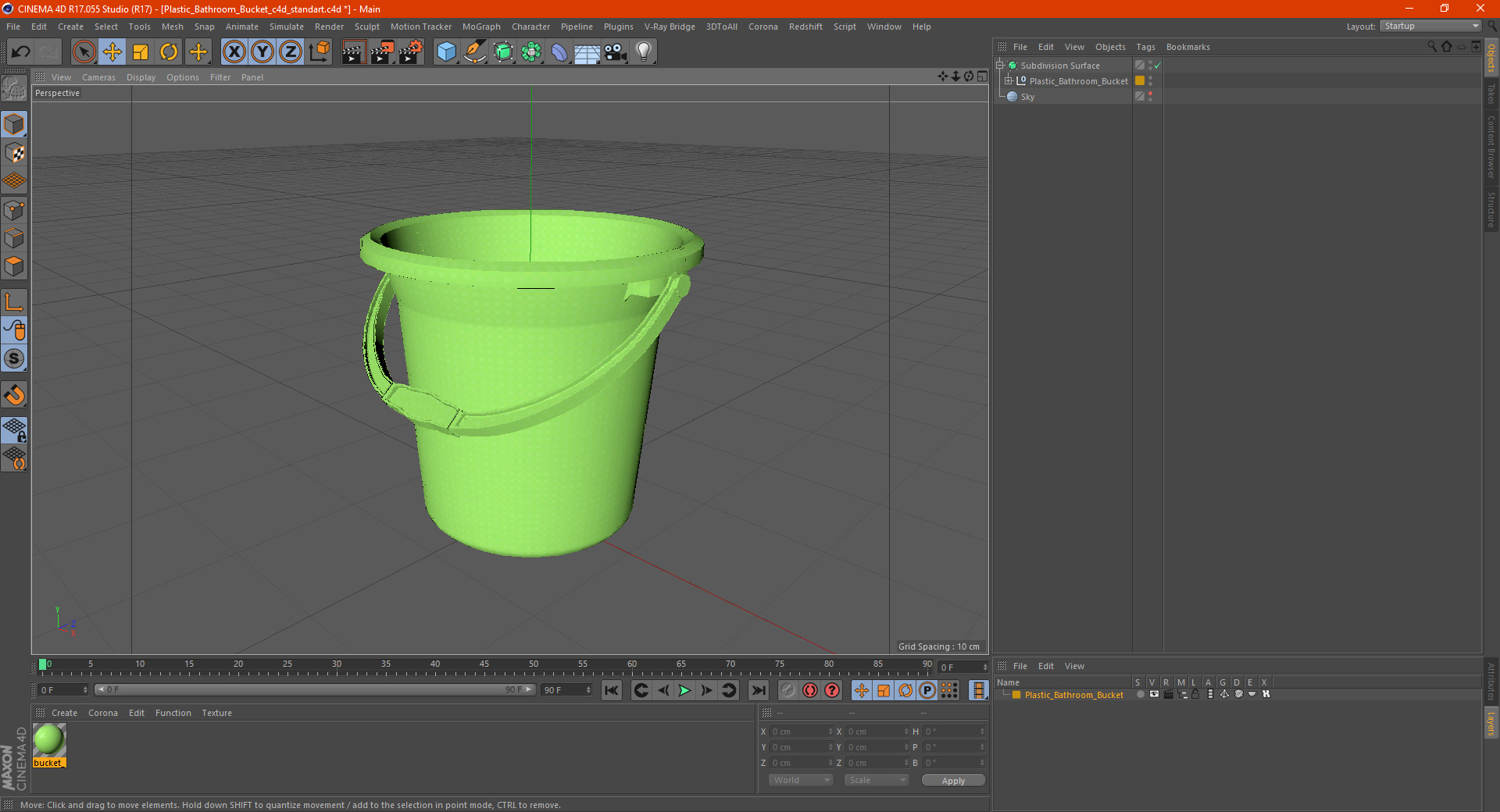Click the Apply coordinates button
This screenshot has width=1500, height=812.
click(953, 781)
